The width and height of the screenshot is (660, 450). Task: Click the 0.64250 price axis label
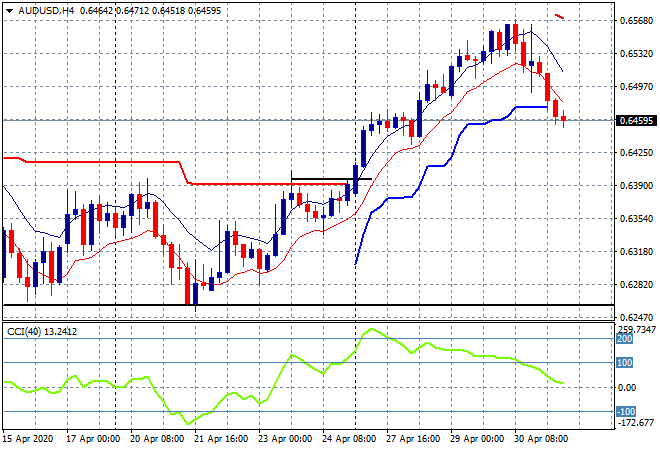pyautogui.click(x=636, y=153)
